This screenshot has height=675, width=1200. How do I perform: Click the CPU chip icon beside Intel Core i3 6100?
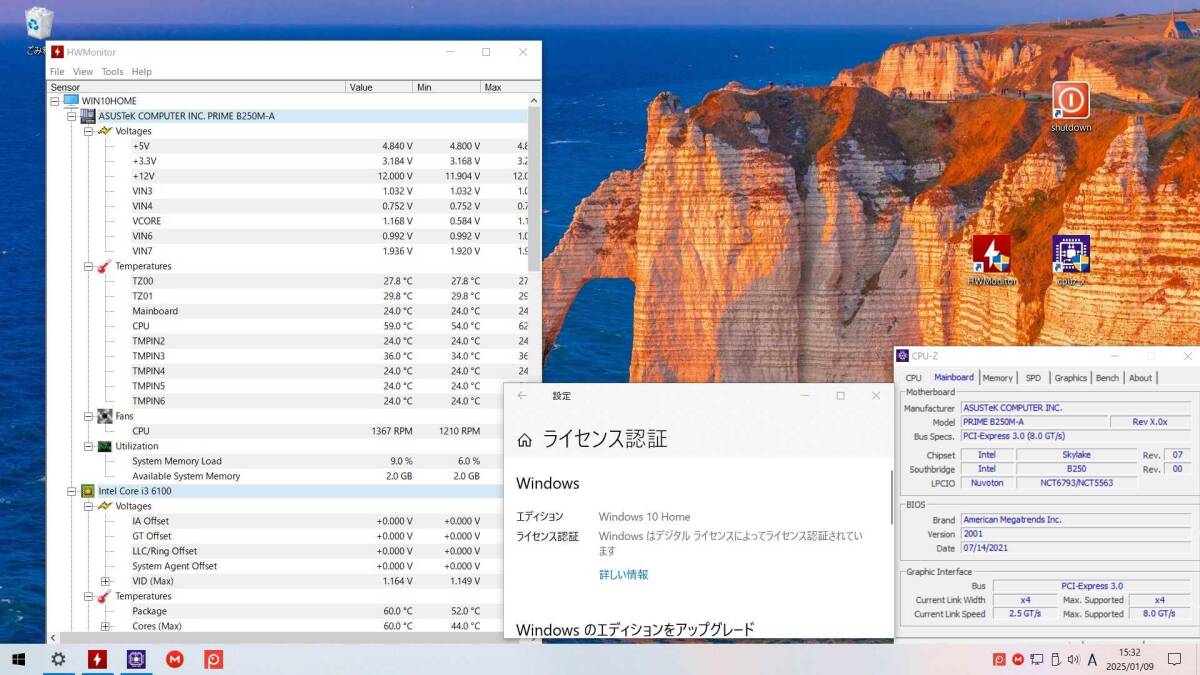click(88, 491)
